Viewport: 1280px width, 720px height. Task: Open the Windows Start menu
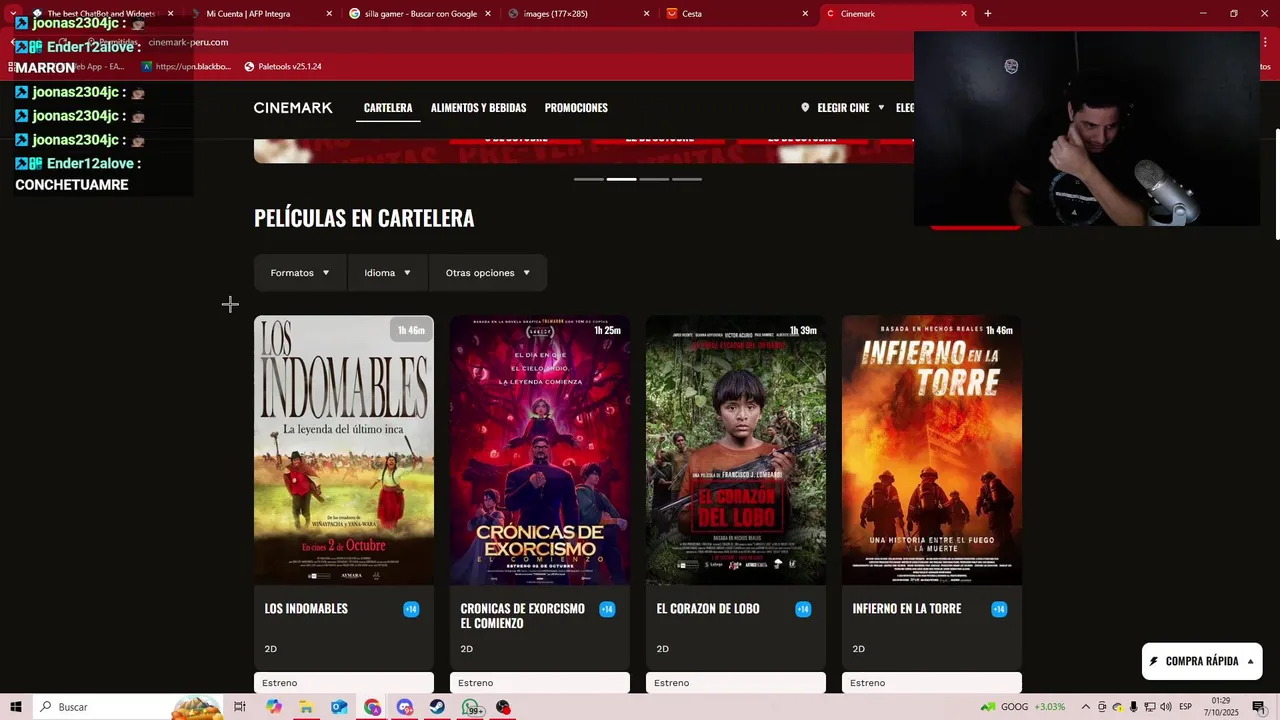[x=16, y=707]
